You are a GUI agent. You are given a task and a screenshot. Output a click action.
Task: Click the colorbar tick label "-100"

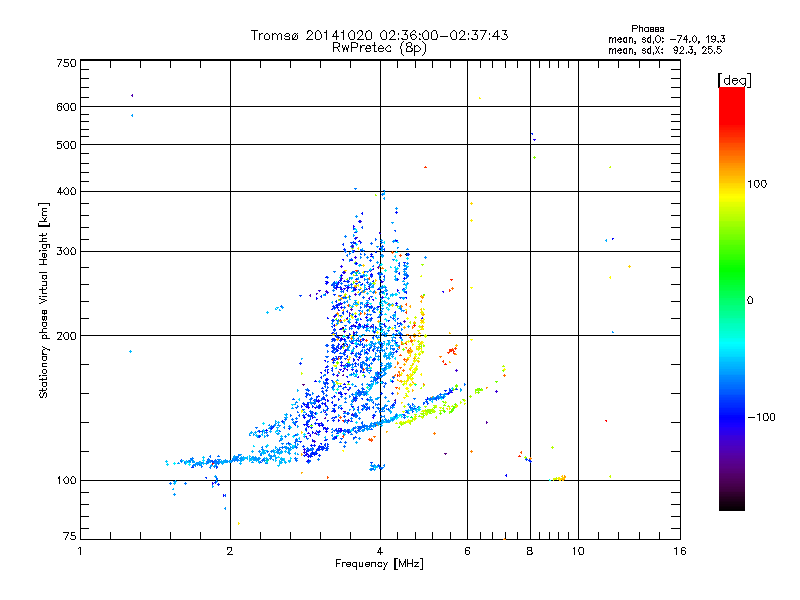761,417
